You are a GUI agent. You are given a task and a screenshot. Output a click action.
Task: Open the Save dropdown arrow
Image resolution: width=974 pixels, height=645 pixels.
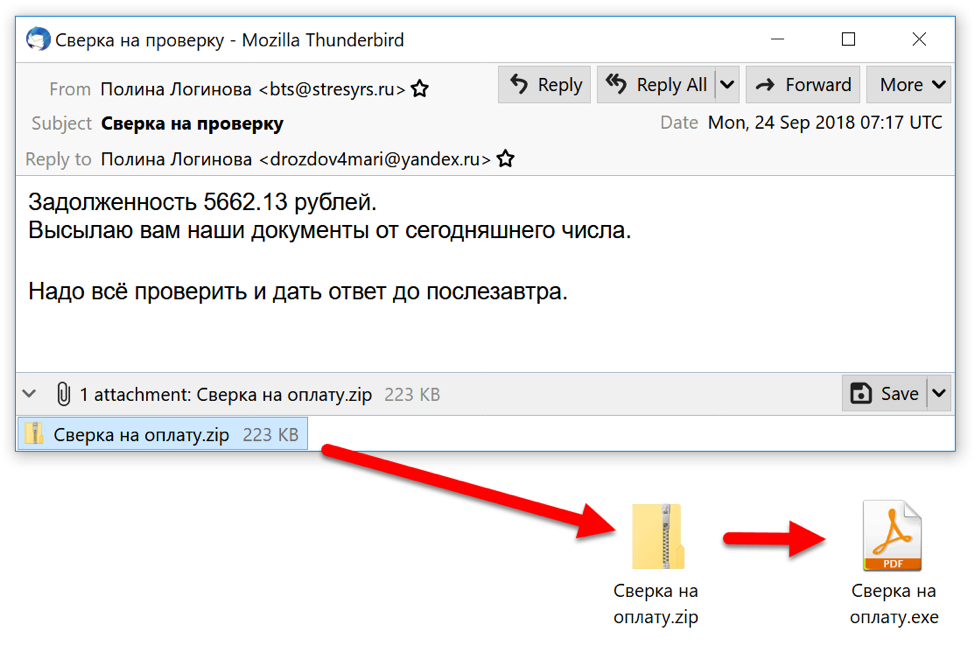coord(939,394)
